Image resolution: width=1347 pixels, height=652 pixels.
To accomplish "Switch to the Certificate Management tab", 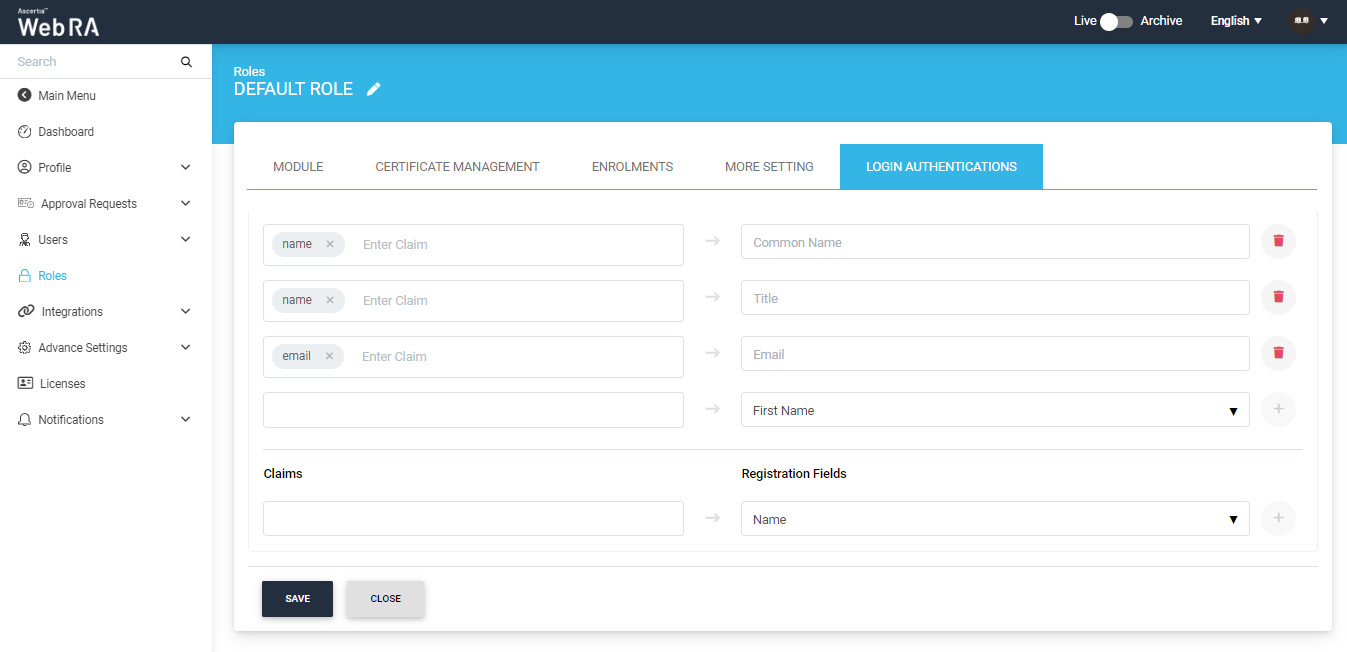I will coord(457,167).
